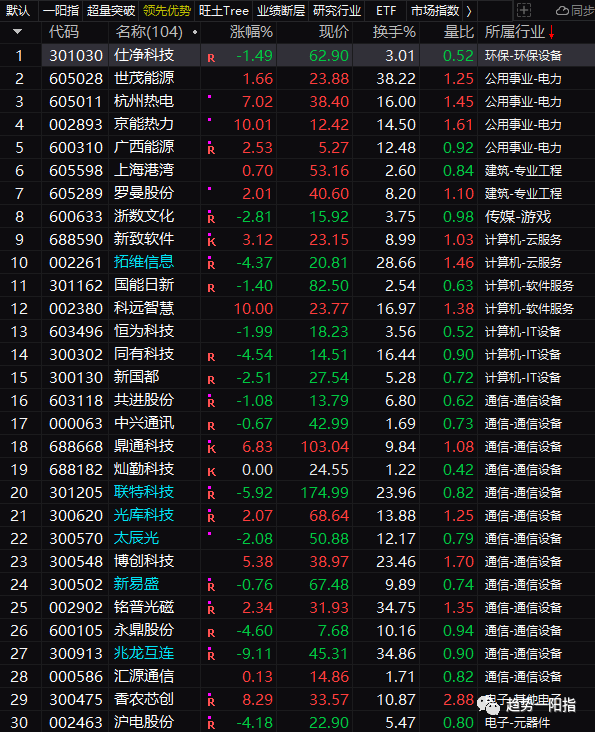The height and width of the screenshot is (732, 595).
Task: Click price 174.99 for 联特科技
Action: pyautogui.click(x=325, y=493)
